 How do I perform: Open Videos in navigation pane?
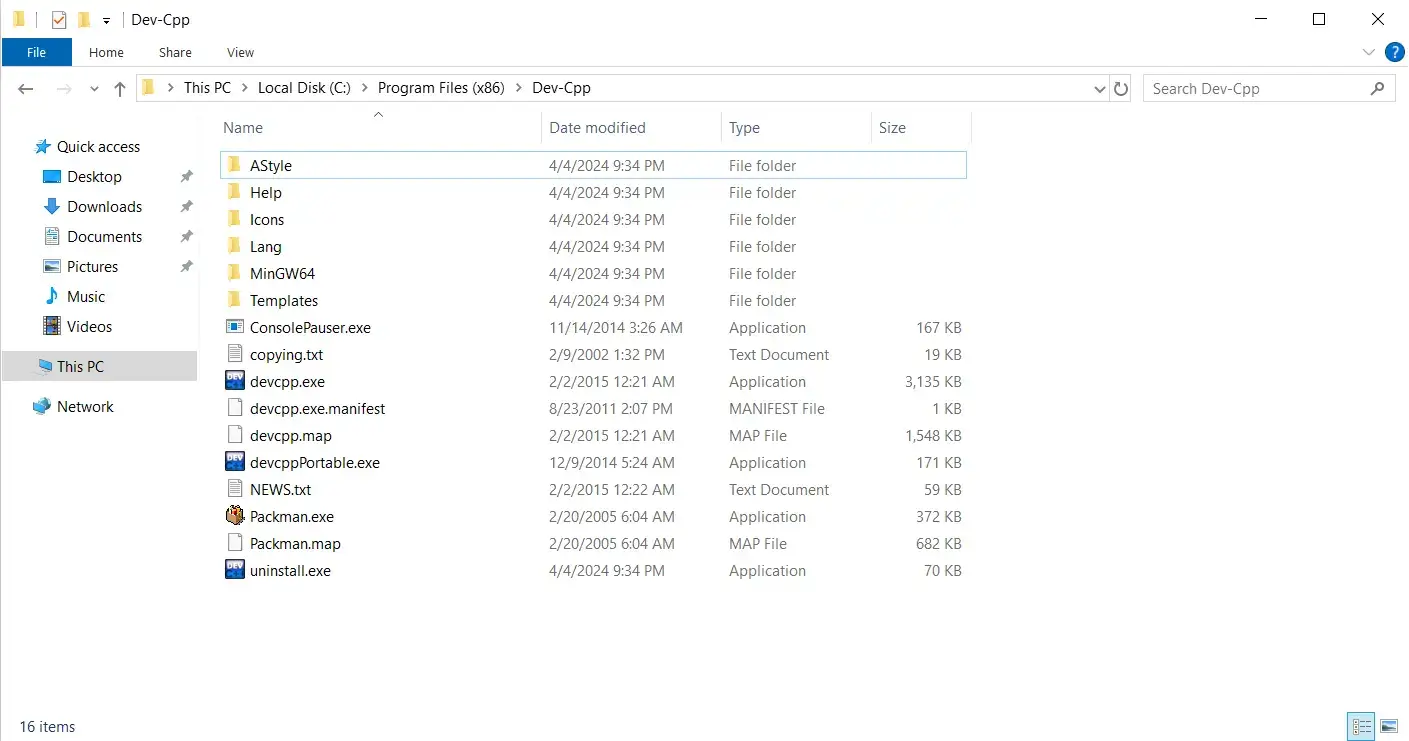click(x=89, y=326)
